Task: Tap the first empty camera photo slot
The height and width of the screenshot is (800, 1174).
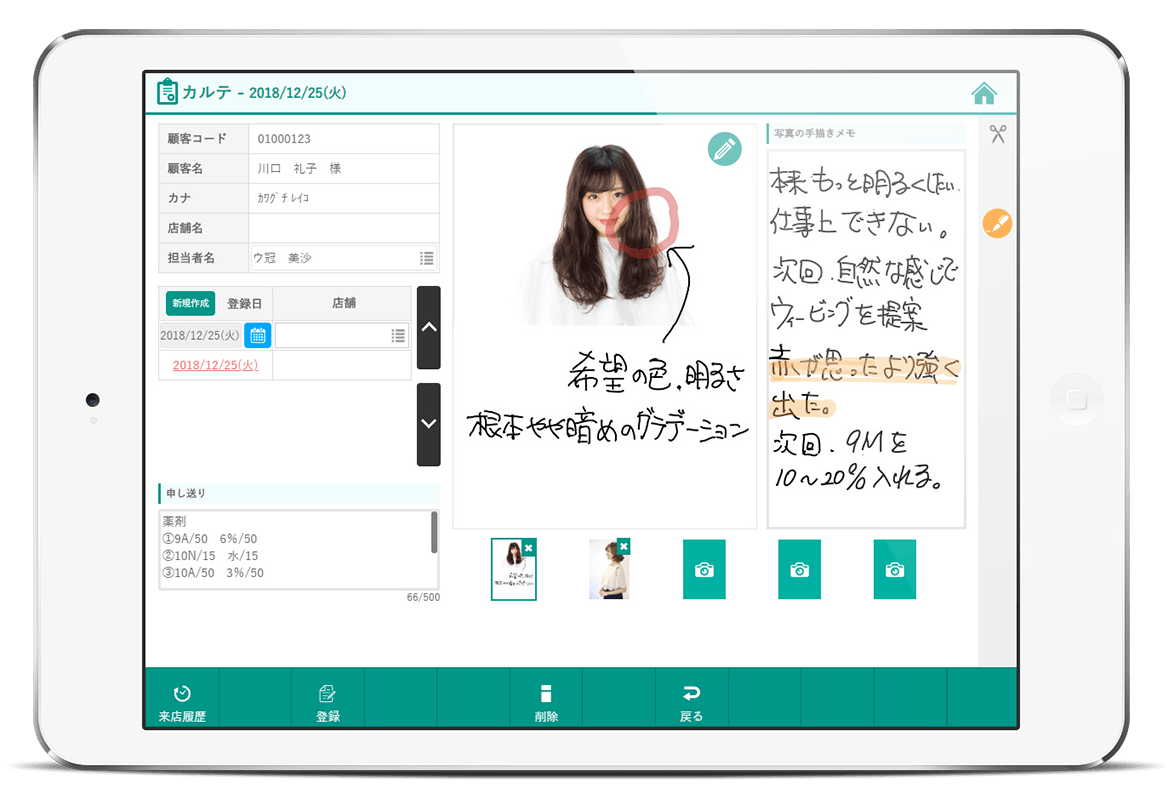Action: (x=704, y=569)
